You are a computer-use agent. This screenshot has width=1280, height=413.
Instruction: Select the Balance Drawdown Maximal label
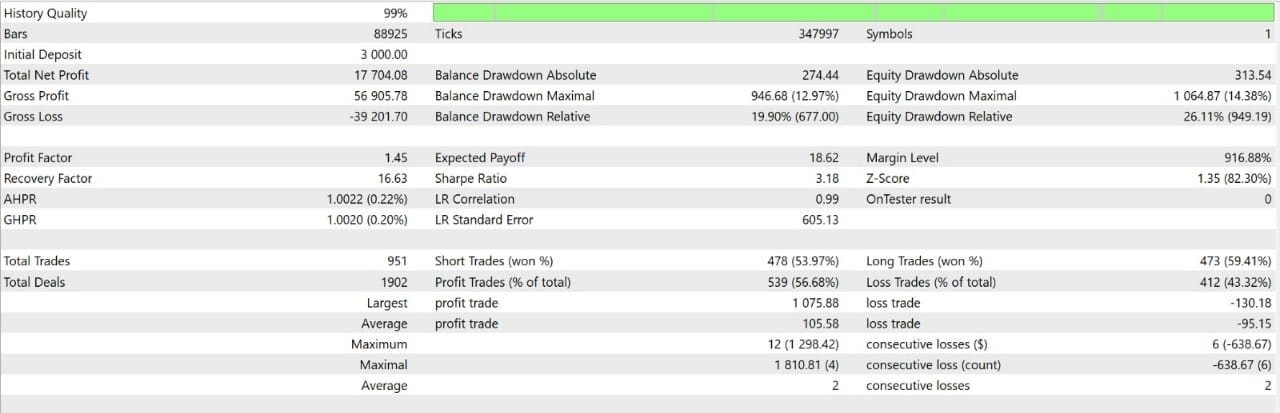pyautogui.click(x=515, y=96)
